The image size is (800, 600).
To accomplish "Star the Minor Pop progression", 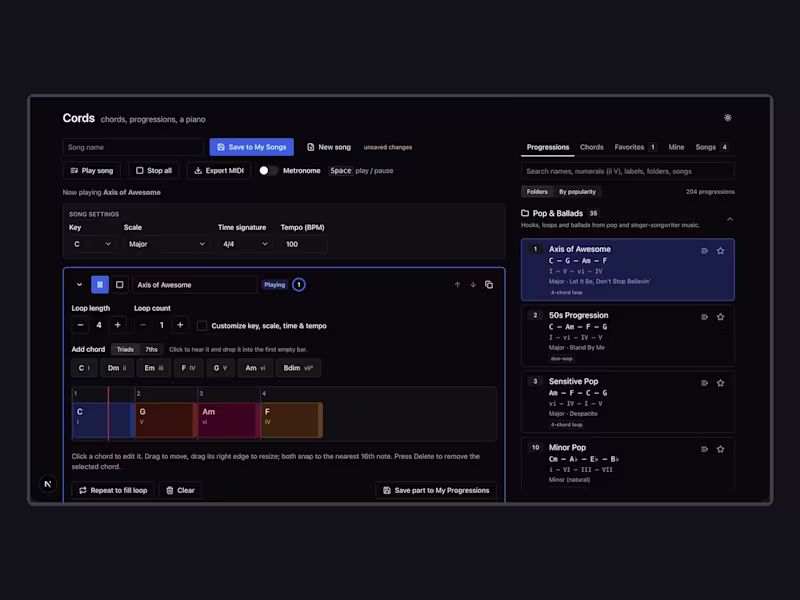I will point(720,449).
